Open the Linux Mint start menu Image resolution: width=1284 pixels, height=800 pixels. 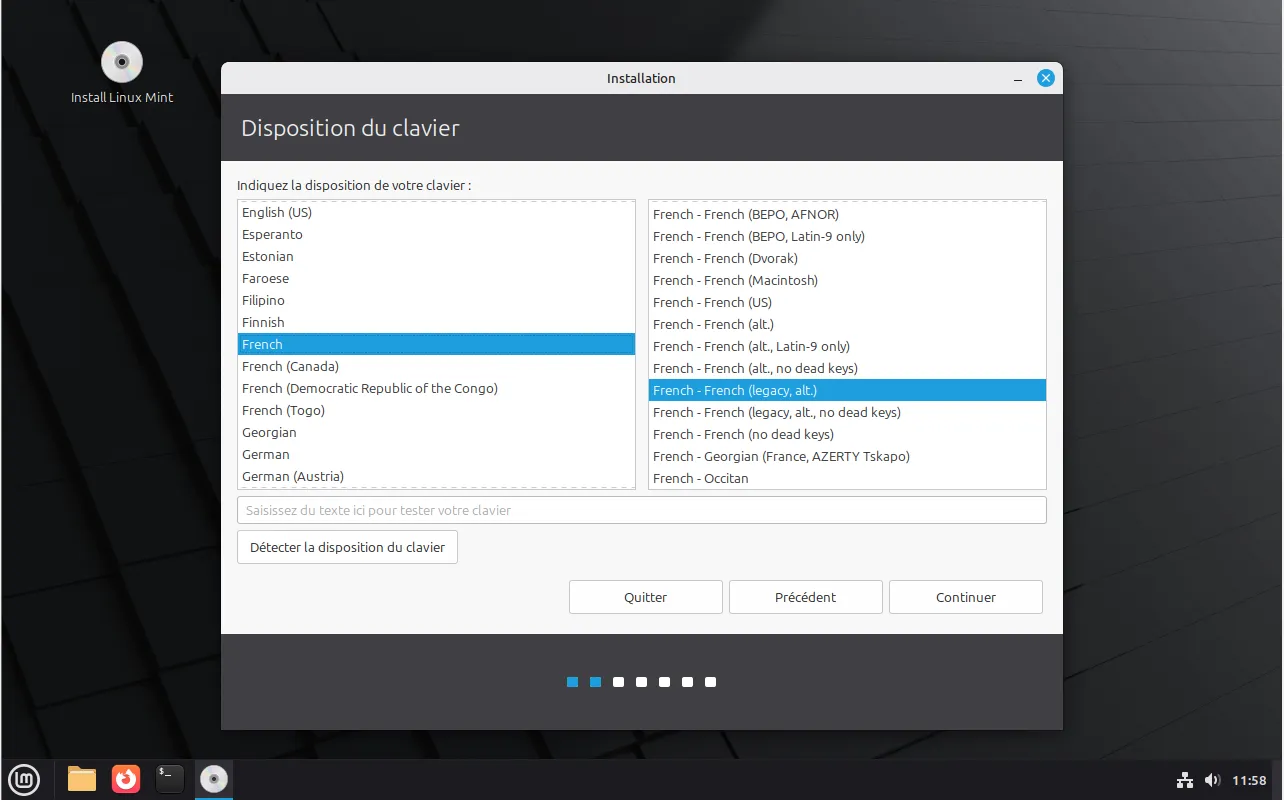(24, 779)
